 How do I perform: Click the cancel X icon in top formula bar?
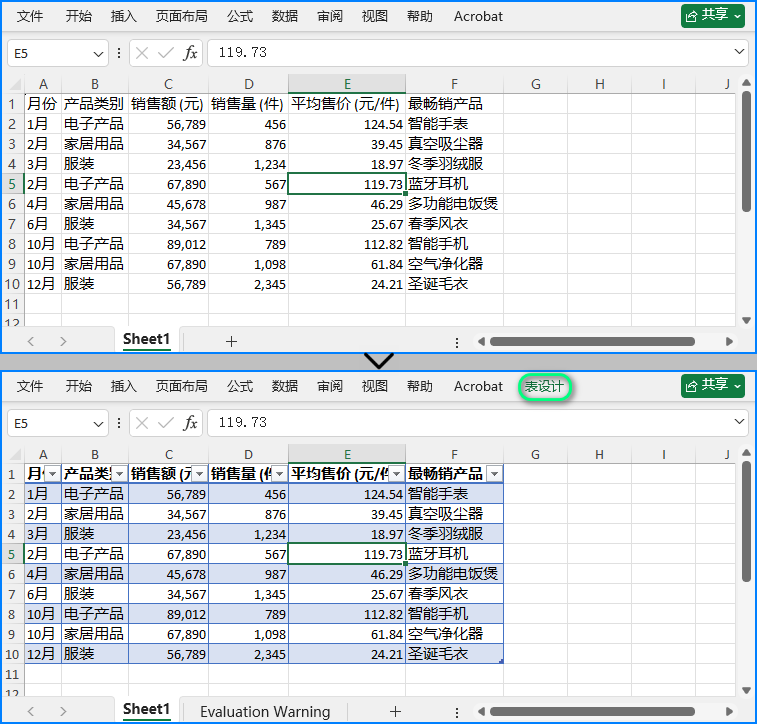142,53
